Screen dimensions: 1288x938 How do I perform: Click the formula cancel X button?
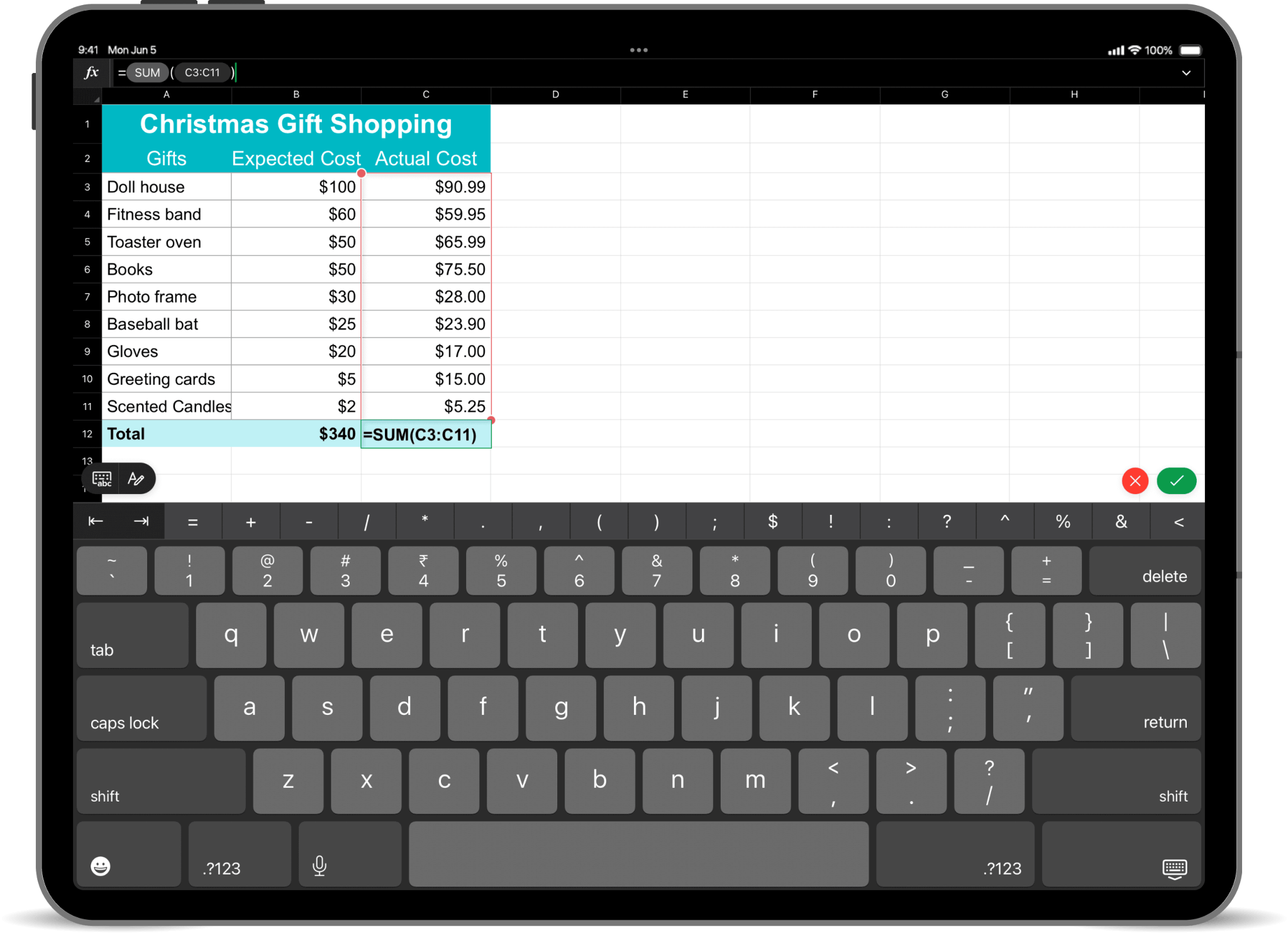click(x=1135, y=480)
